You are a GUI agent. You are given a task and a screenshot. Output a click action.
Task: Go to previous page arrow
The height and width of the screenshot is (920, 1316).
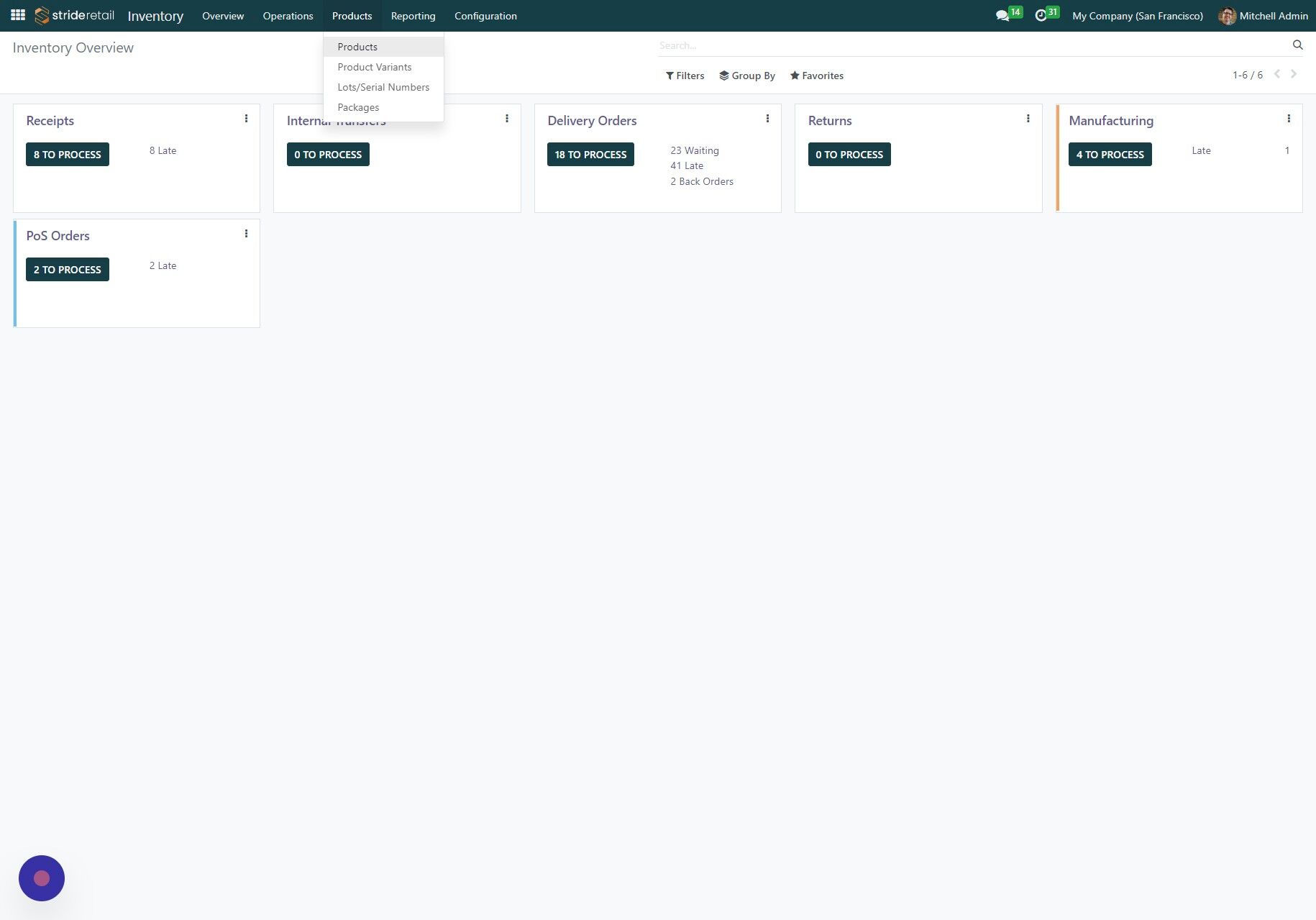coord(1277,74)
